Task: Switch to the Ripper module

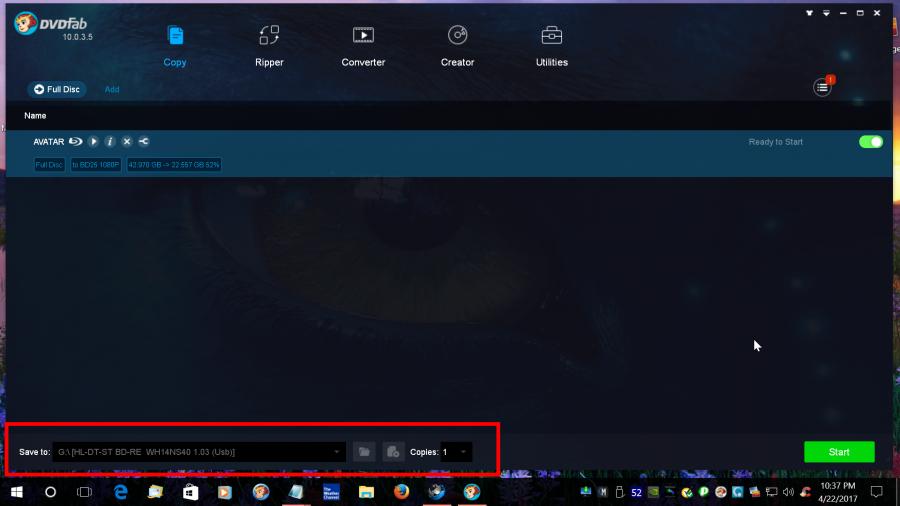Action: coord(269,46)
